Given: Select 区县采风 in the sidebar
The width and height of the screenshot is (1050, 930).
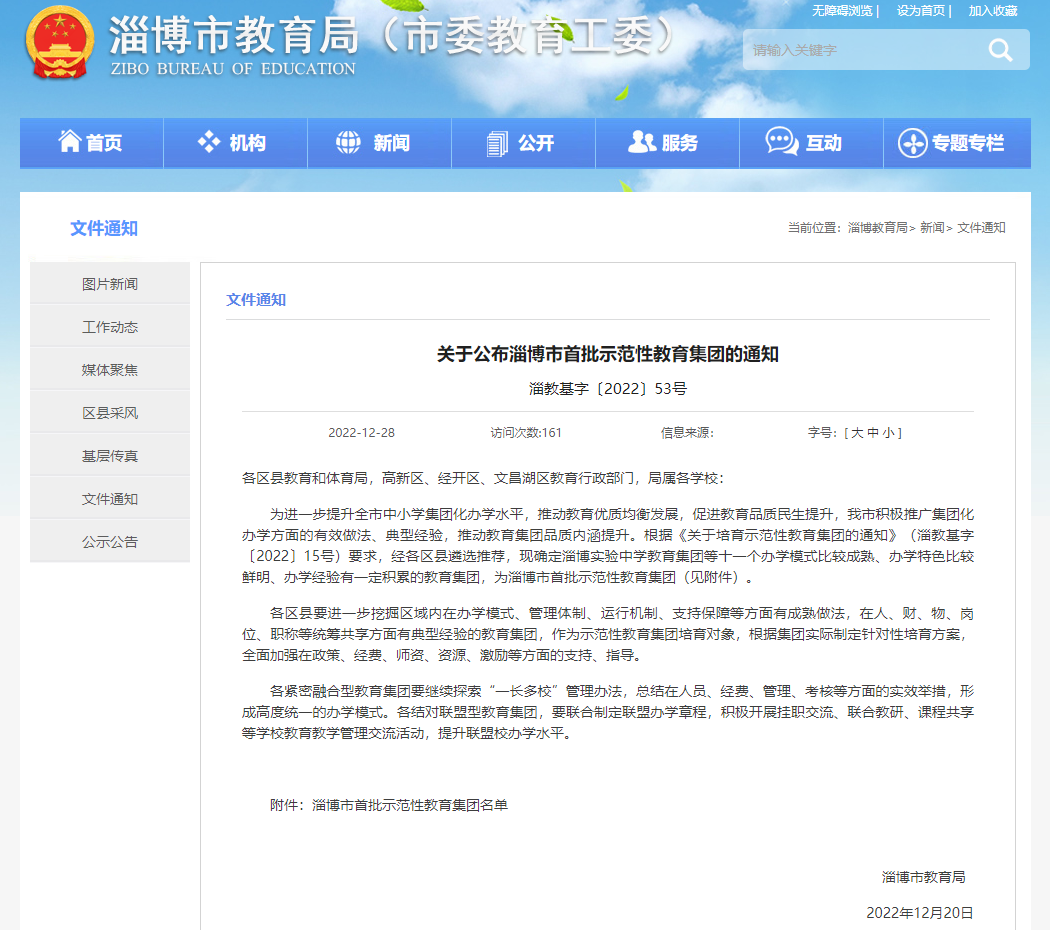Looking at the screenshot, I should pos(109,411).
